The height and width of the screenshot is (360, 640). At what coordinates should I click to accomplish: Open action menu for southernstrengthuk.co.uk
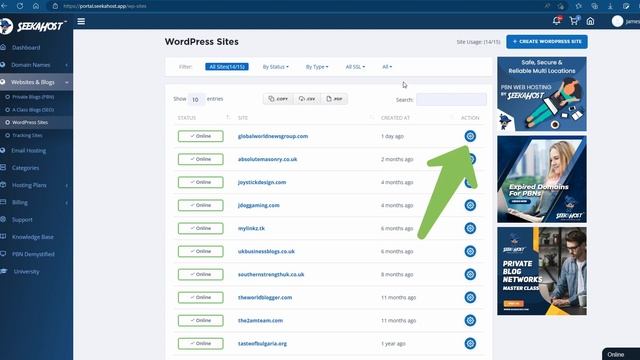click(x=470, y=274)
